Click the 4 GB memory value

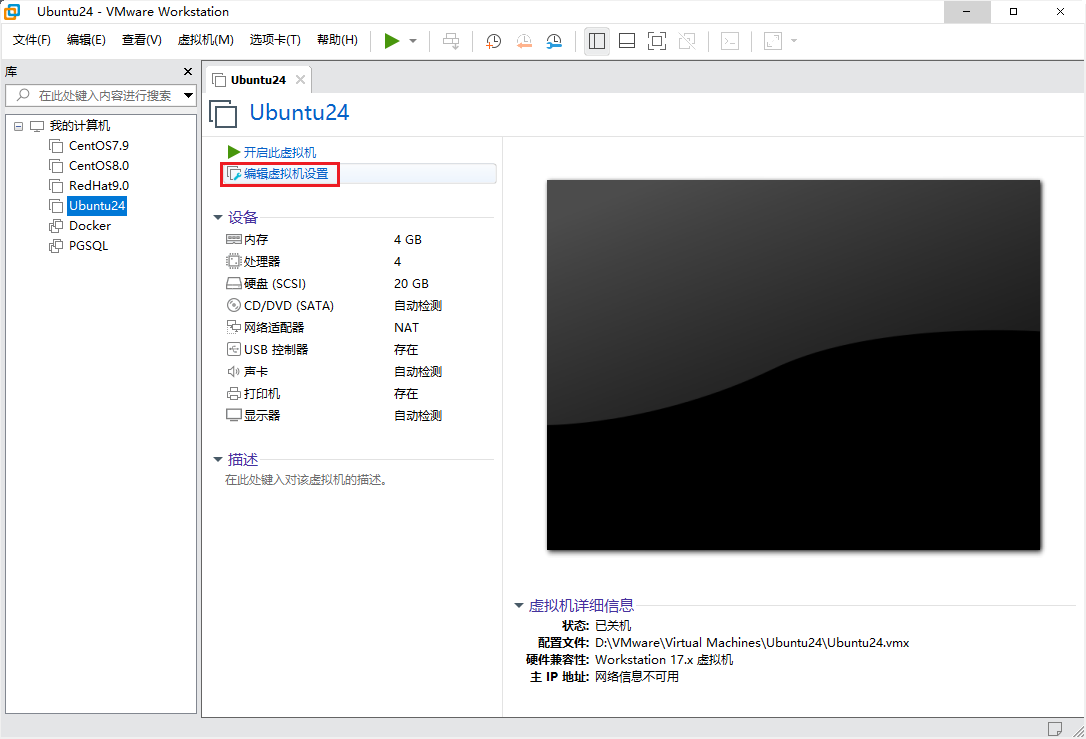(x=407, y=240)
